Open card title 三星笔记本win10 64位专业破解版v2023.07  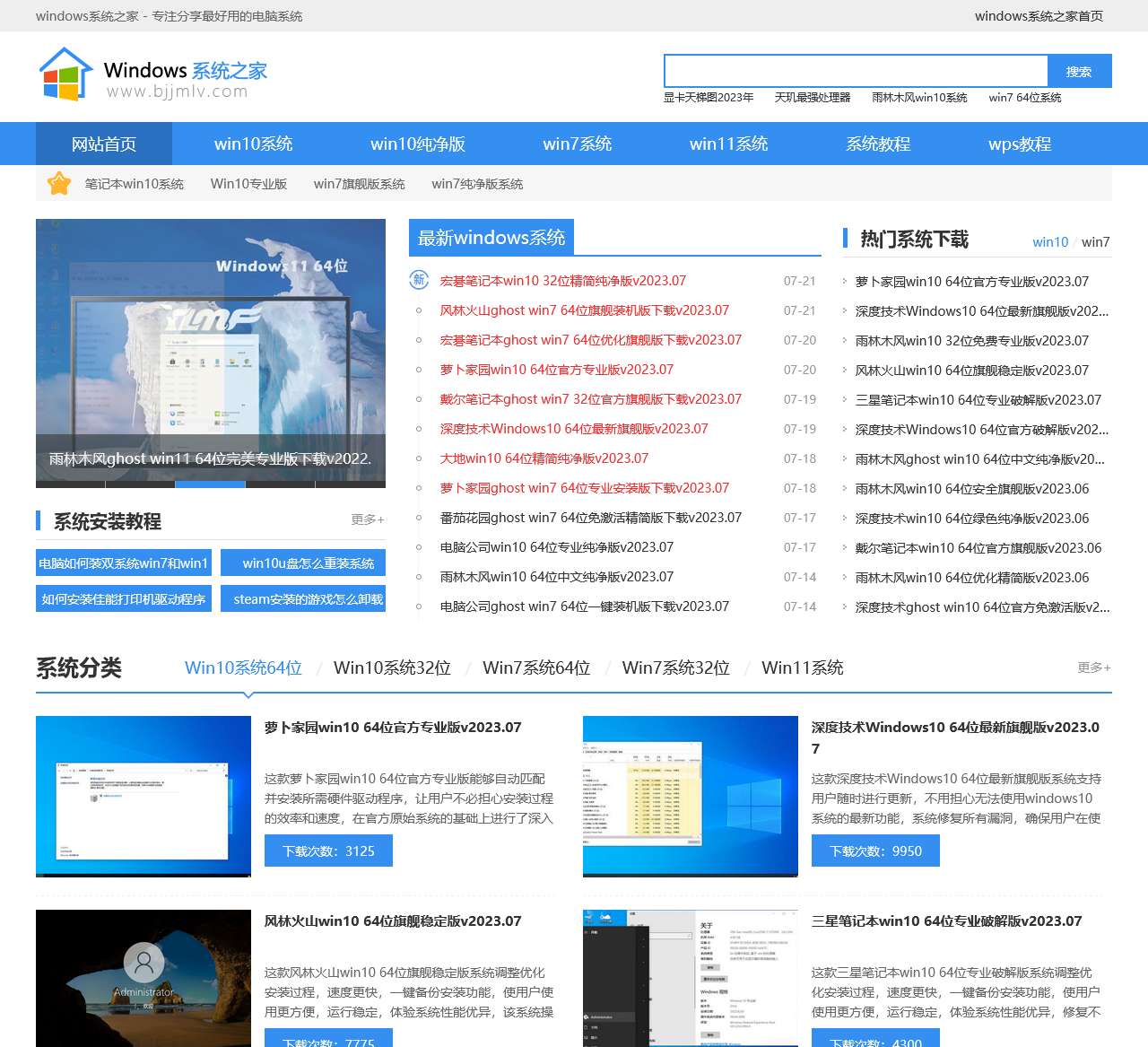(x=947, y=921)
